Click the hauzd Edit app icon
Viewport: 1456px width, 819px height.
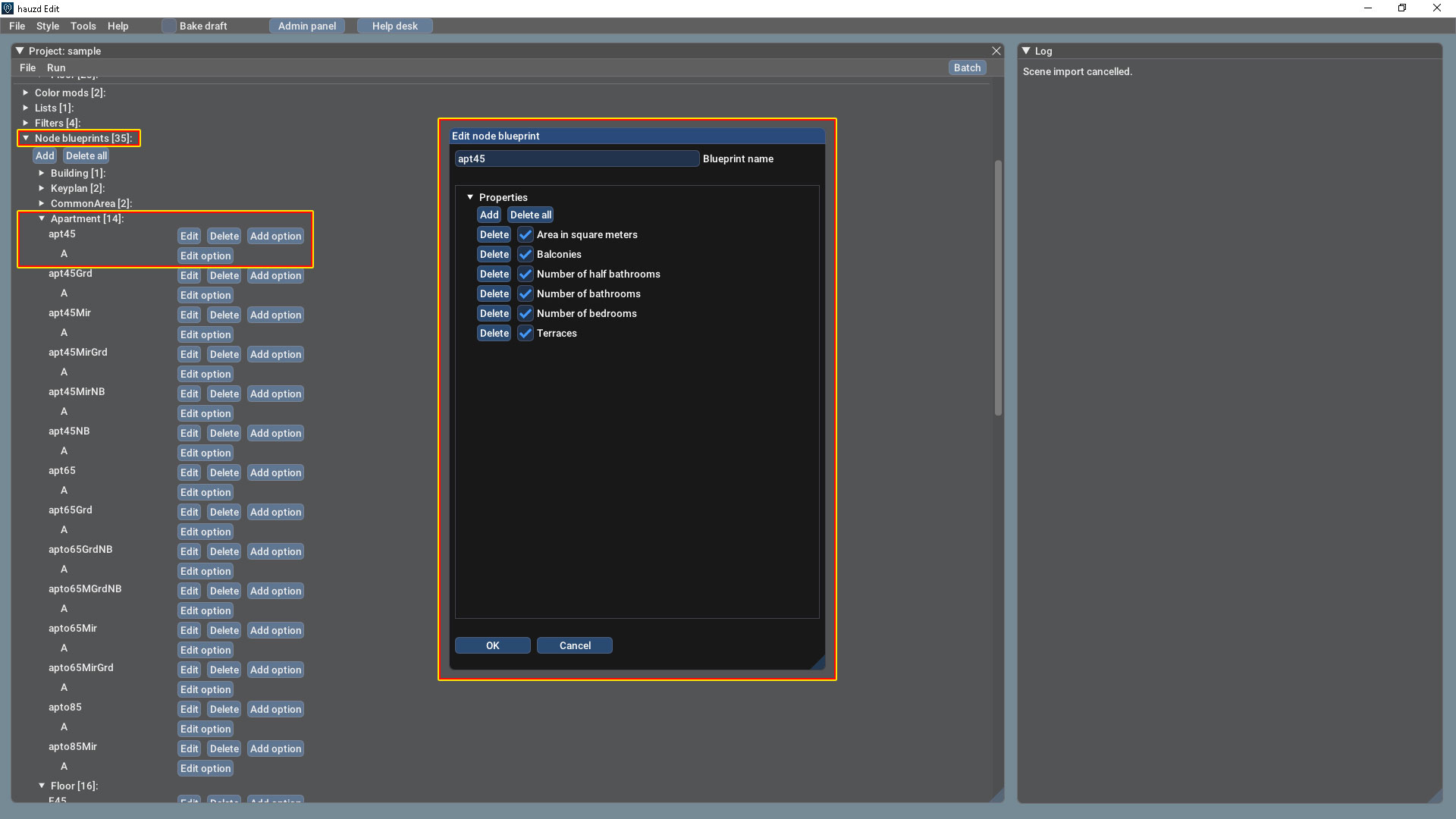(x=8, y=8)
